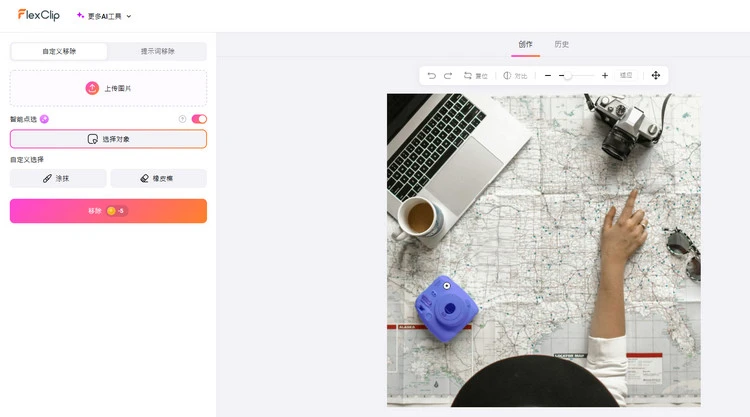Click the plus zoom-in icon
The height and width of the screenshot is (417, 750).
pos(605,76)
